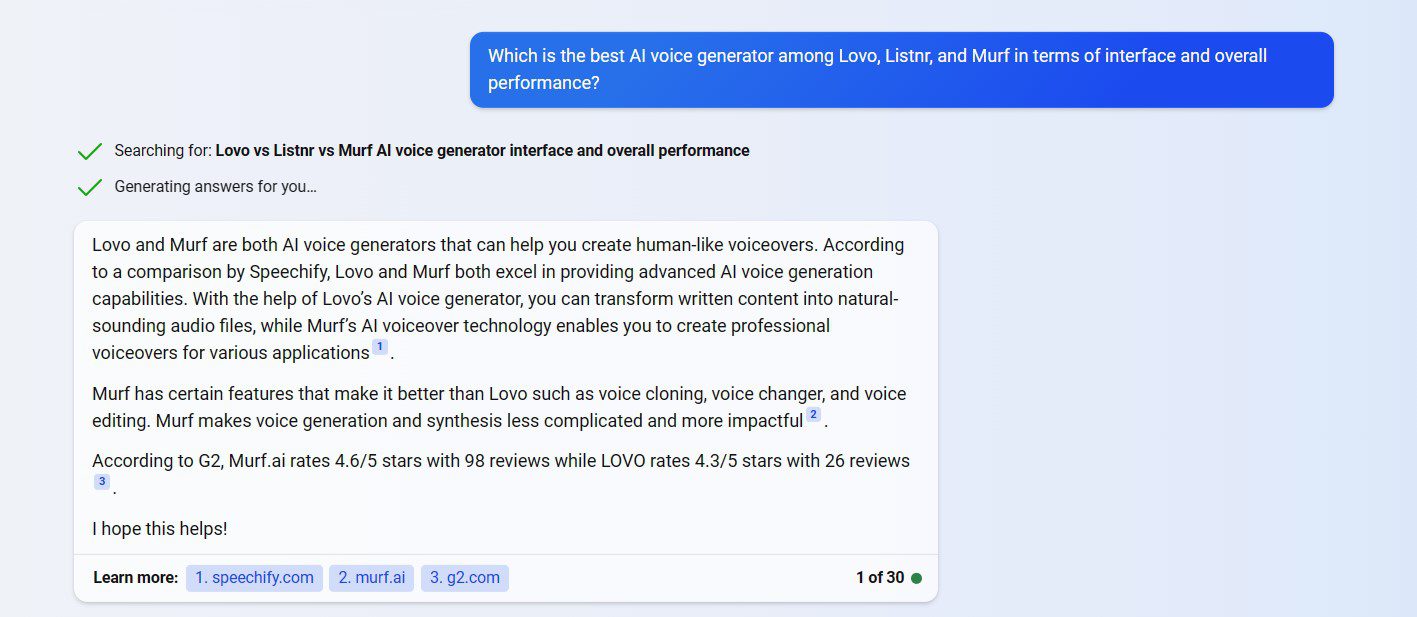Select citation marker 3 below the G2 ratings sentence
Viewport: 1417px width, 617px height.
click(101, 481)
